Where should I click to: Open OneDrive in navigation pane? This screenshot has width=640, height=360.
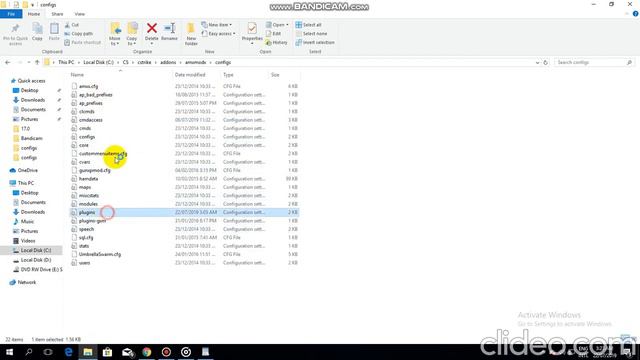click(27, 170)
